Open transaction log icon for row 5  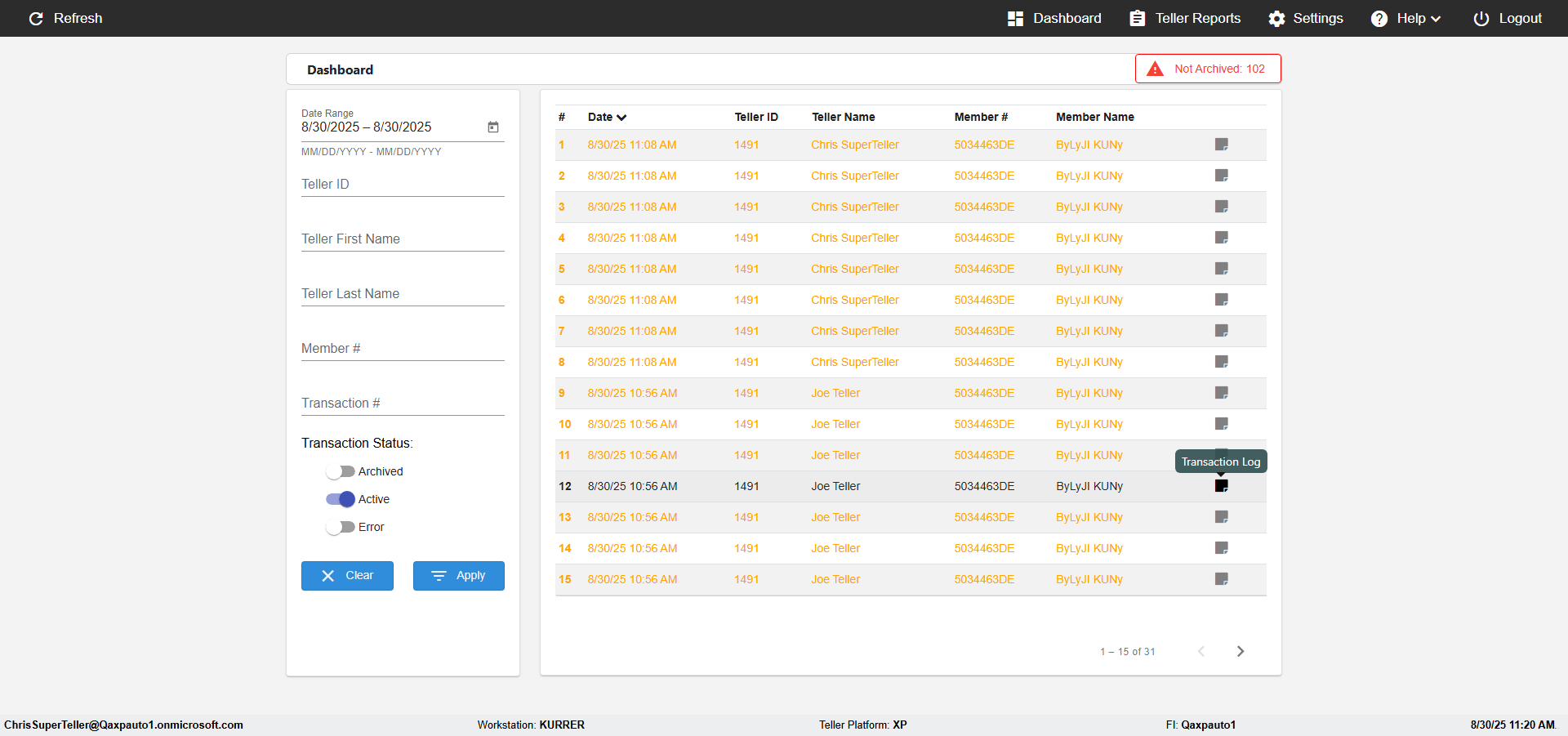(x=1221, y=269)
